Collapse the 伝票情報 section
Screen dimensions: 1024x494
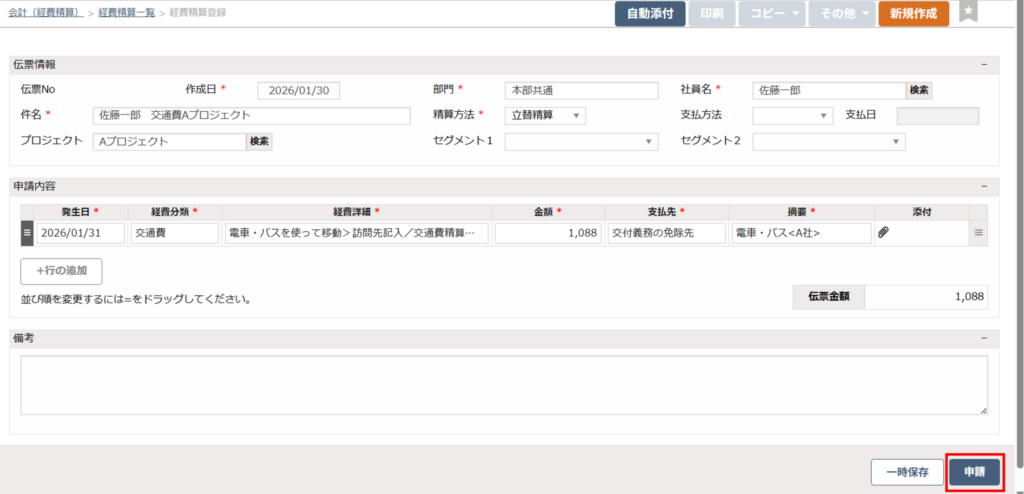984,64
